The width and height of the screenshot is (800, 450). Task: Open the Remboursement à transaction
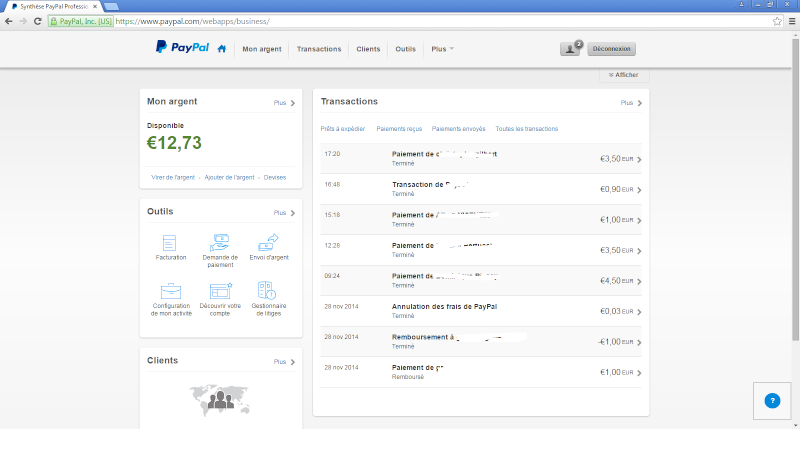point(481,342)
